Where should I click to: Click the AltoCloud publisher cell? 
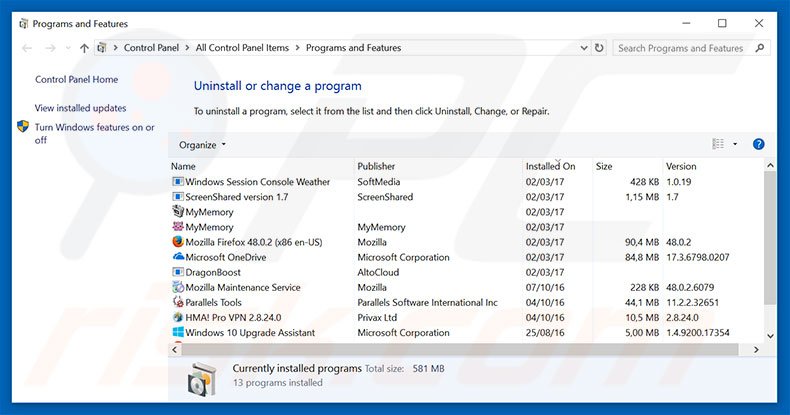pos(378,272)
